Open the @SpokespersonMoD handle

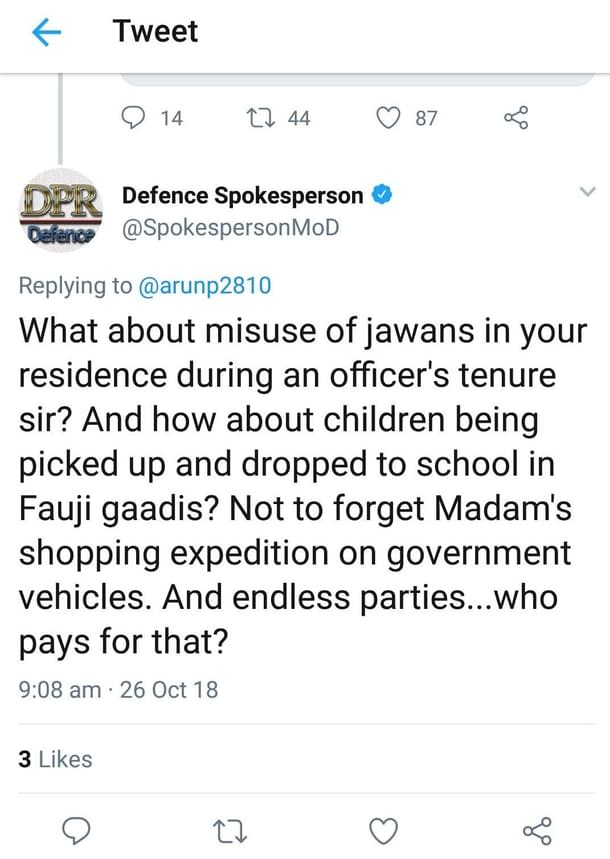[x=230, y=228]
